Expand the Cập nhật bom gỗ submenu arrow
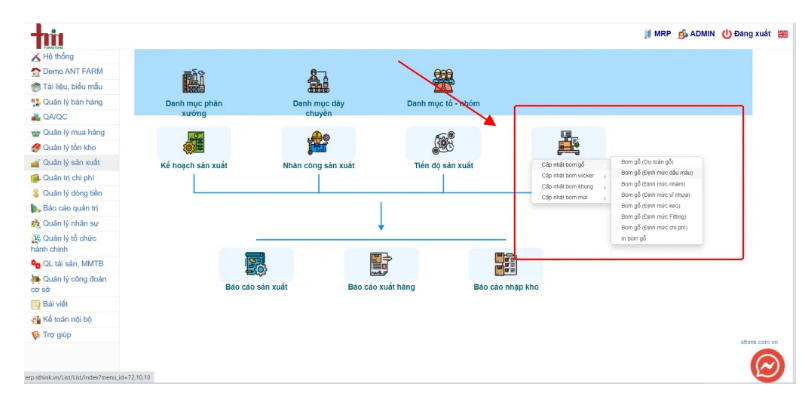The image size is (802, 396). click(x=606, y=165)
